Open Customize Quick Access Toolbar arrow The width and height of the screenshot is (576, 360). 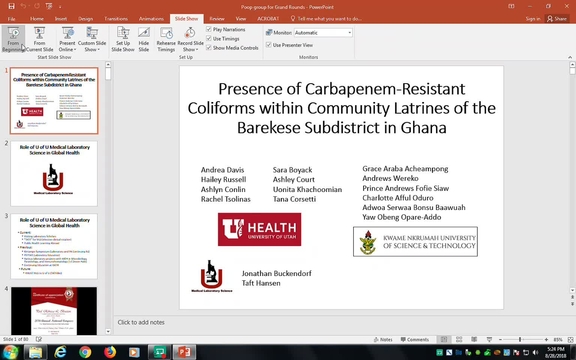point(60,6)
